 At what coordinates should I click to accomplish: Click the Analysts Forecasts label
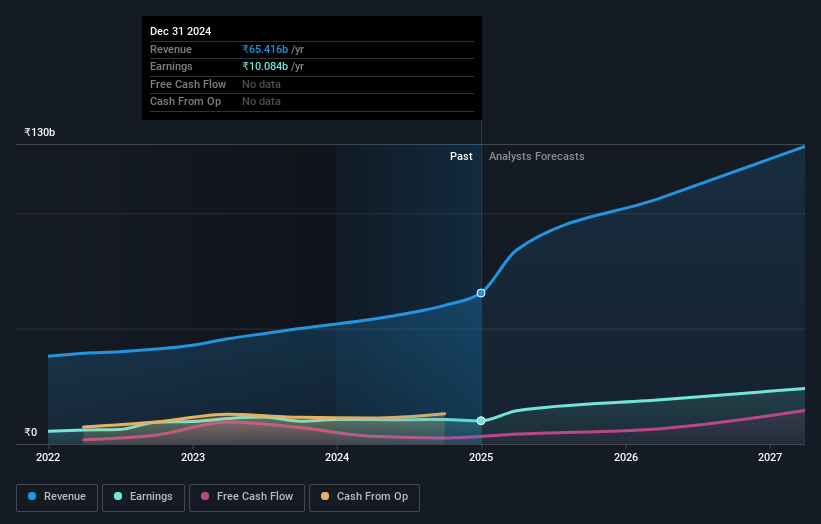pos(537,157)
